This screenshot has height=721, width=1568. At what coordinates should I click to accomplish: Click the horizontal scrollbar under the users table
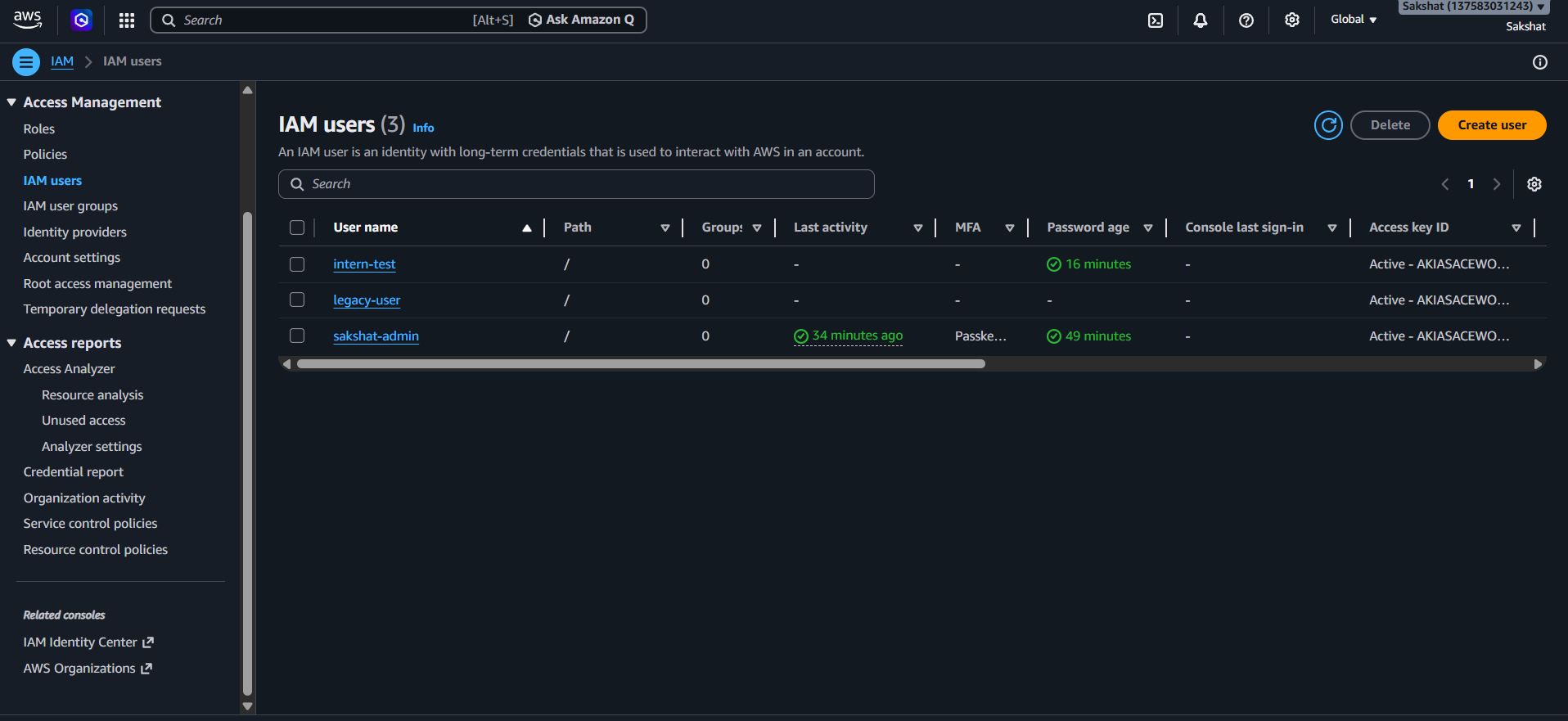(641, 364)
